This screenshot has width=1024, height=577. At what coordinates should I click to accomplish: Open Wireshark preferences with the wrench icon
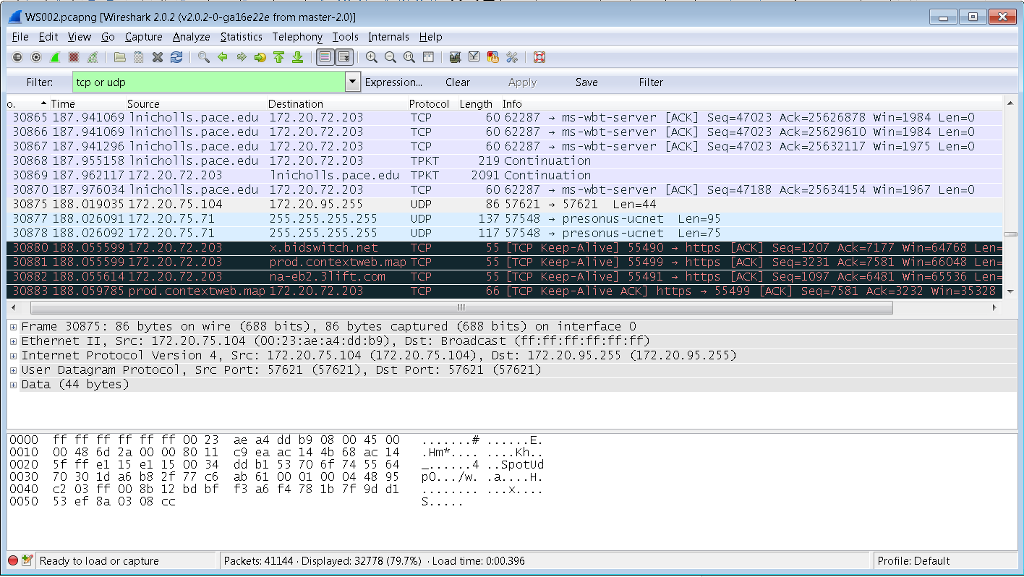(511, 57)
